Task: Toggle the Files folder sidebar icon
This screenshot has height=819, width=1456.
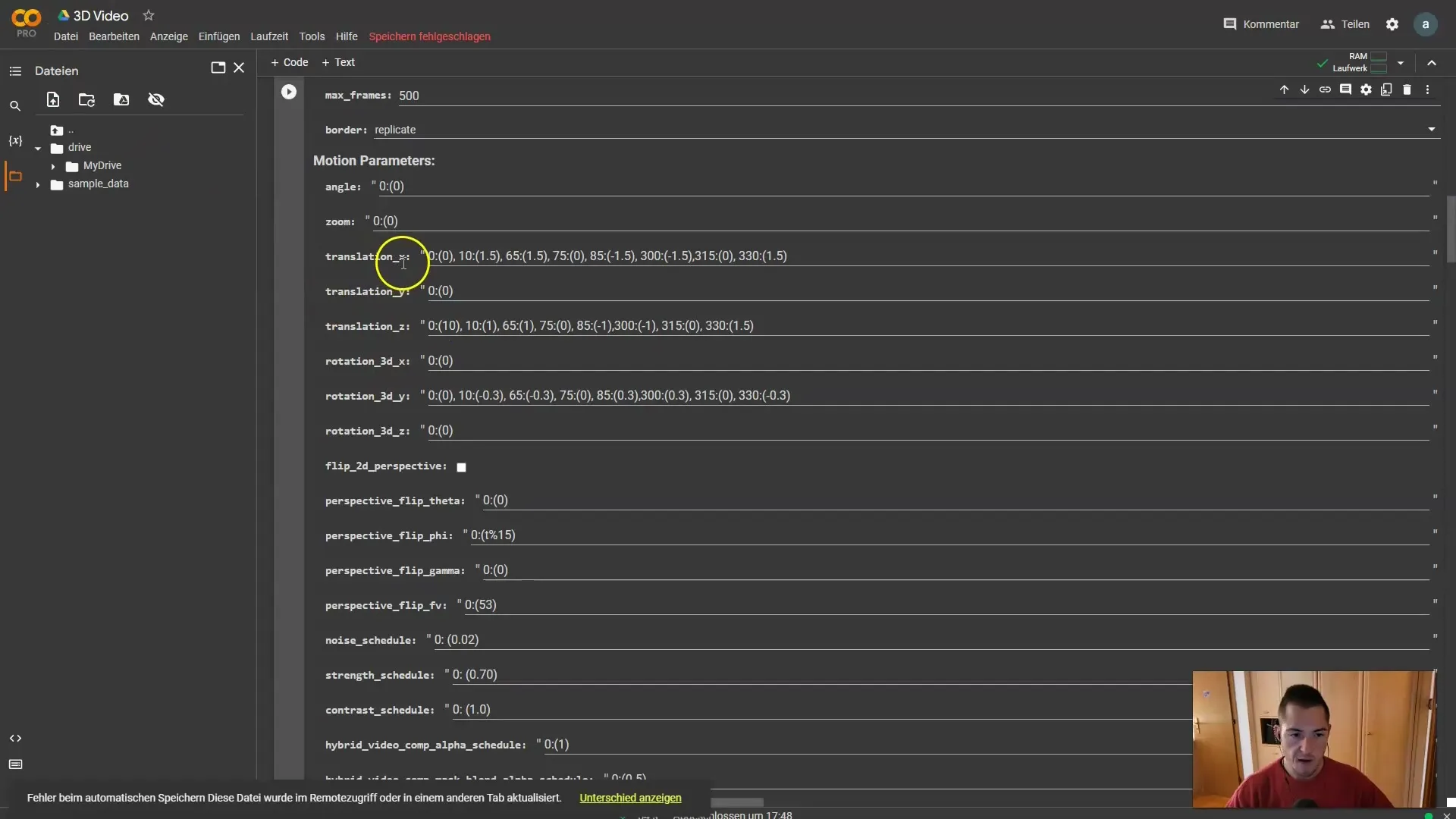Action: pyautogui.click(x=15, y=176)
